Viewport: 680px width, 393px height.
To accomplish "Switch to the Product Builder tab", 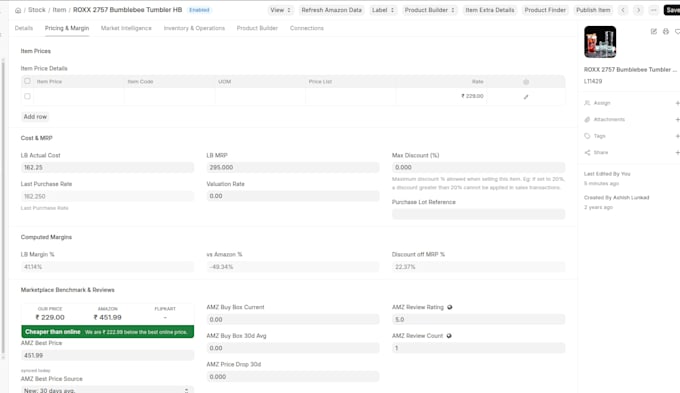I will (x=257, y=28).
